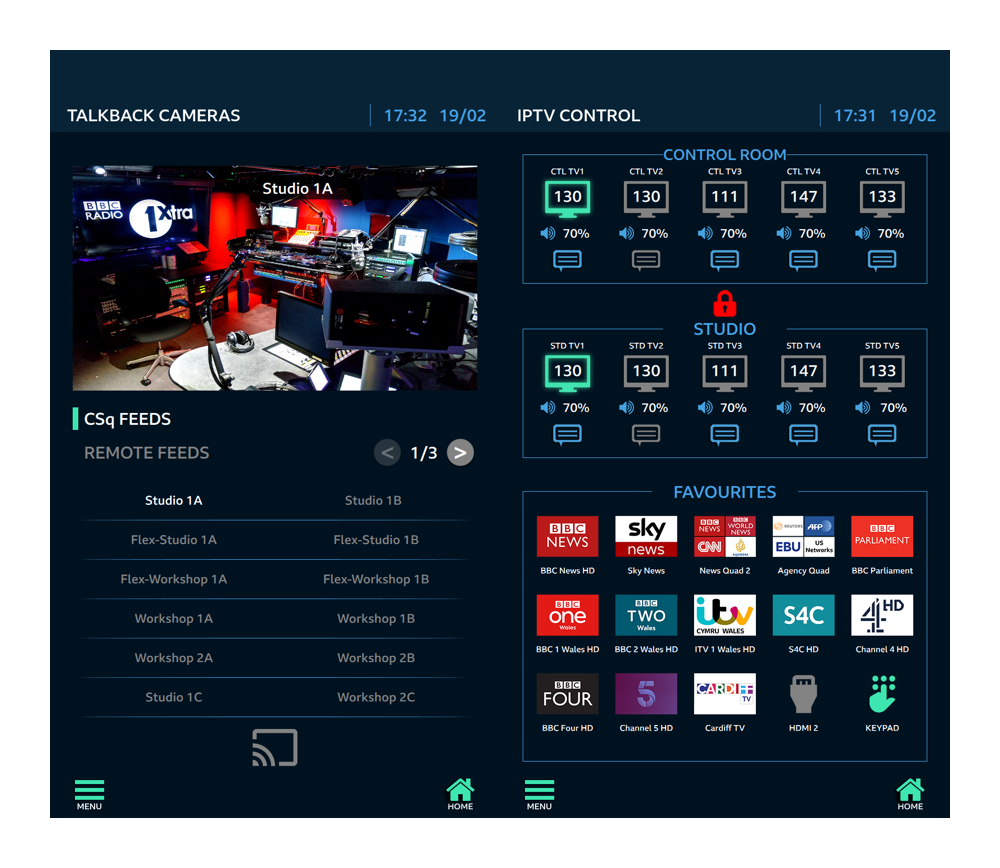Select the CSq FEEDS tab
Image resolution: width=1000 pixels, height=868 pixels.
[x=127, y=419]
